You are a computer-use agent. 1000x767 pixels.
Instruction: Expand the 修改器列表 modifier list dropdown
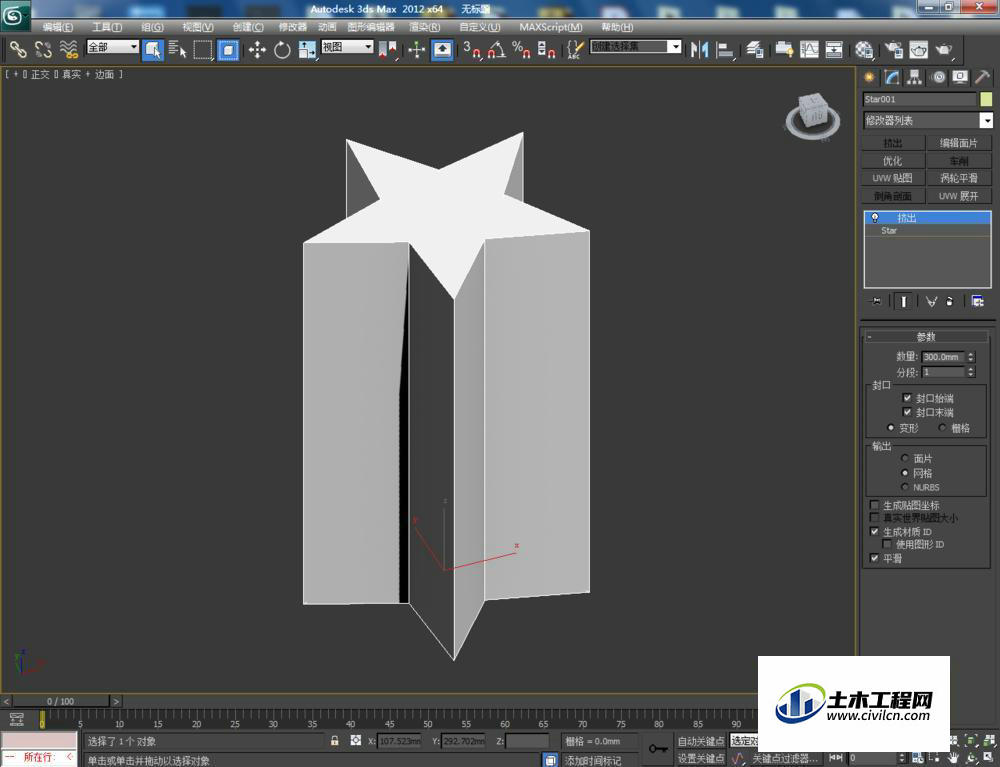click(986, 120)
